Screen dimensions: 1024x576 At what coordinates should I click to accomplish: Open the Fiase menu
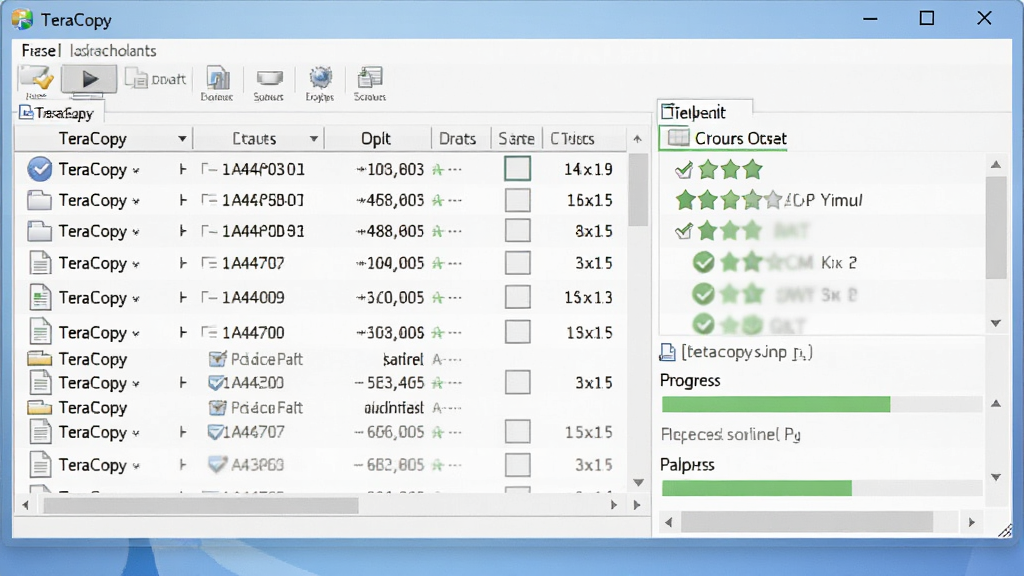coord(39,51)
